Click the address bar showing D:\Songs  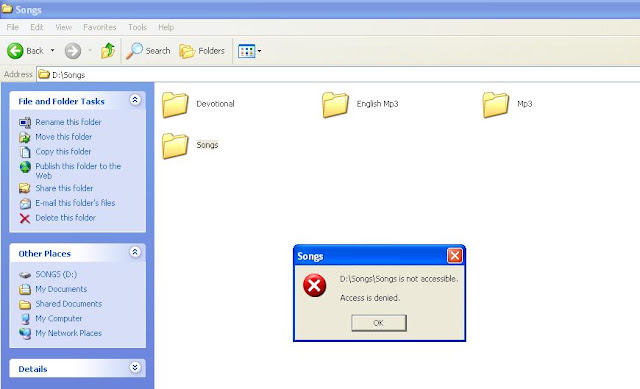338,75
